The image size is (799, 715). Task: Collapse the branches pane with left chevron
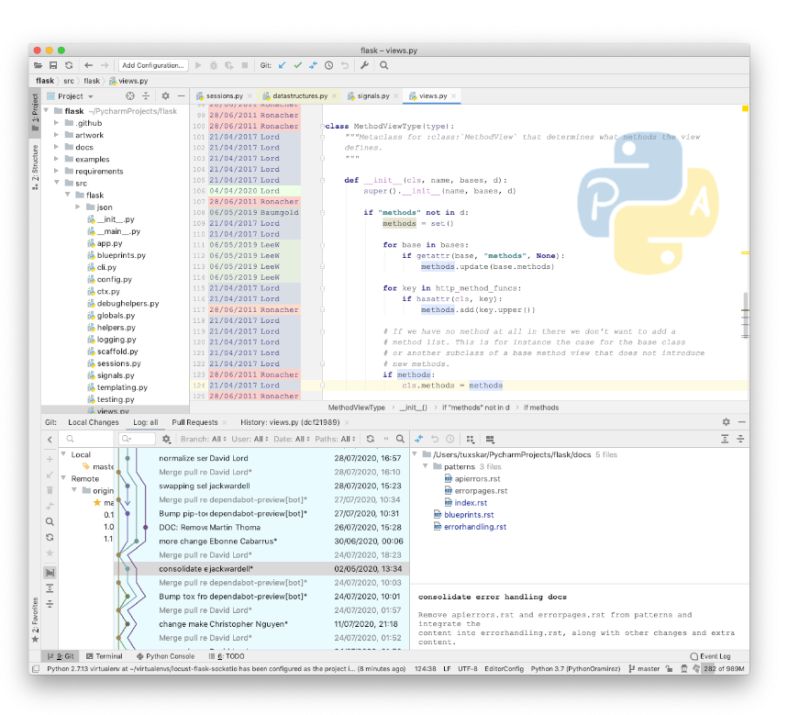pyautogui.click(x=49, y=439)
